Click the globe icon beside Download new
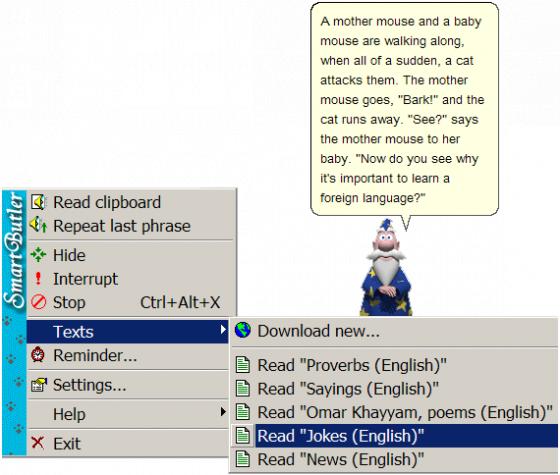The image size is (560, 475). point(243,330)
